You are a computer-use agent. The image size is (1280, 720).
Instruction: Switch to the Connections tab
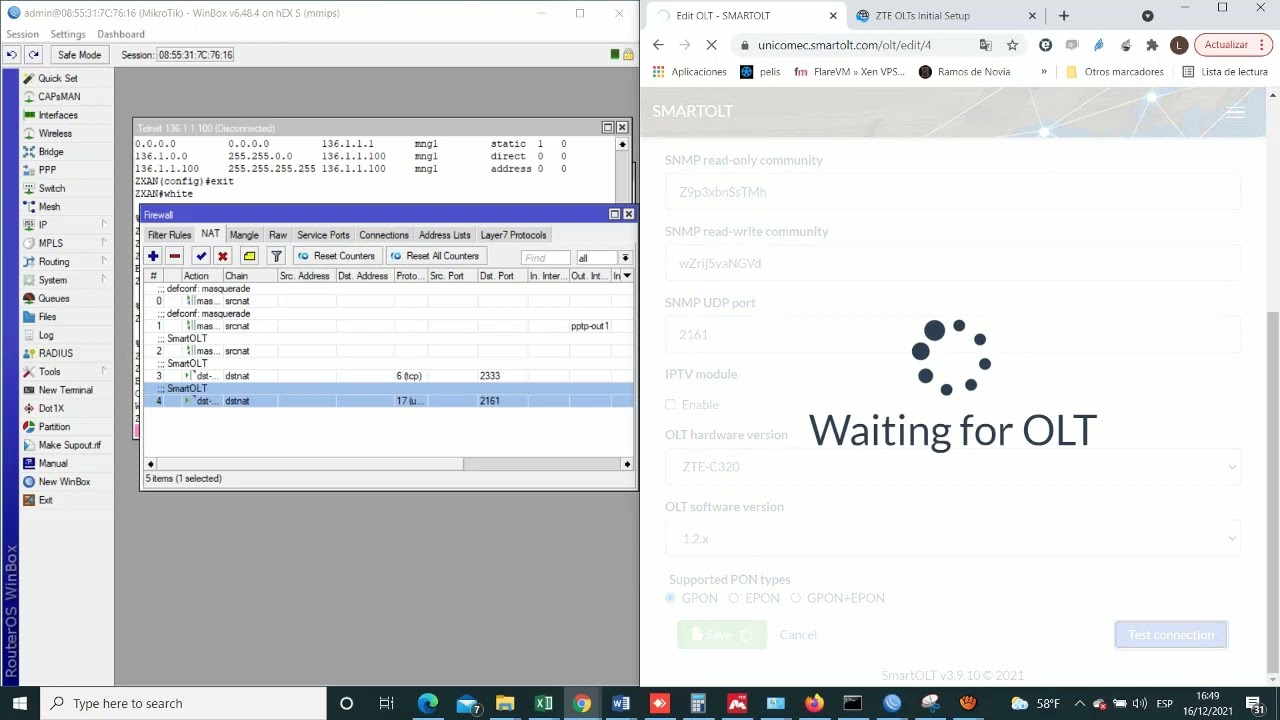pos(384,235)
